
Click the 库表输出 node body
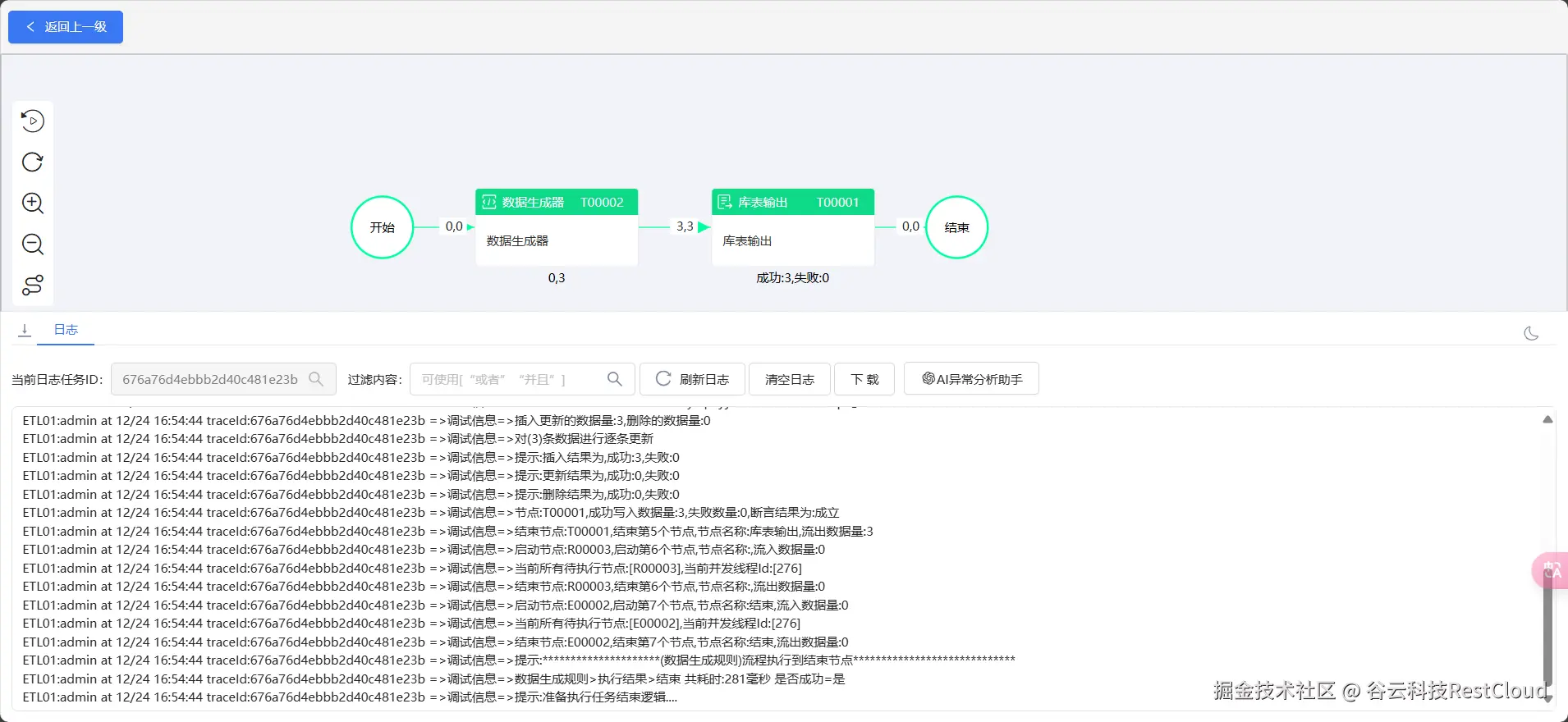pyautogui.click(x=793, y=240)
